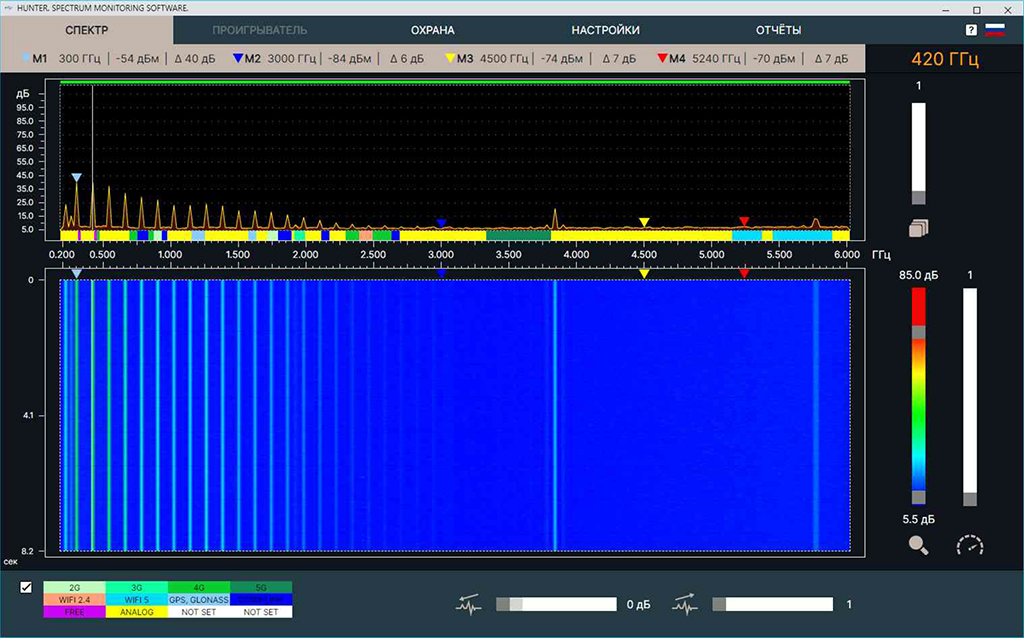The width and height of the screenshot is (1024, 638).
Task: Select the ANALOG legend swatch
Action: click(x=136, y=612)
